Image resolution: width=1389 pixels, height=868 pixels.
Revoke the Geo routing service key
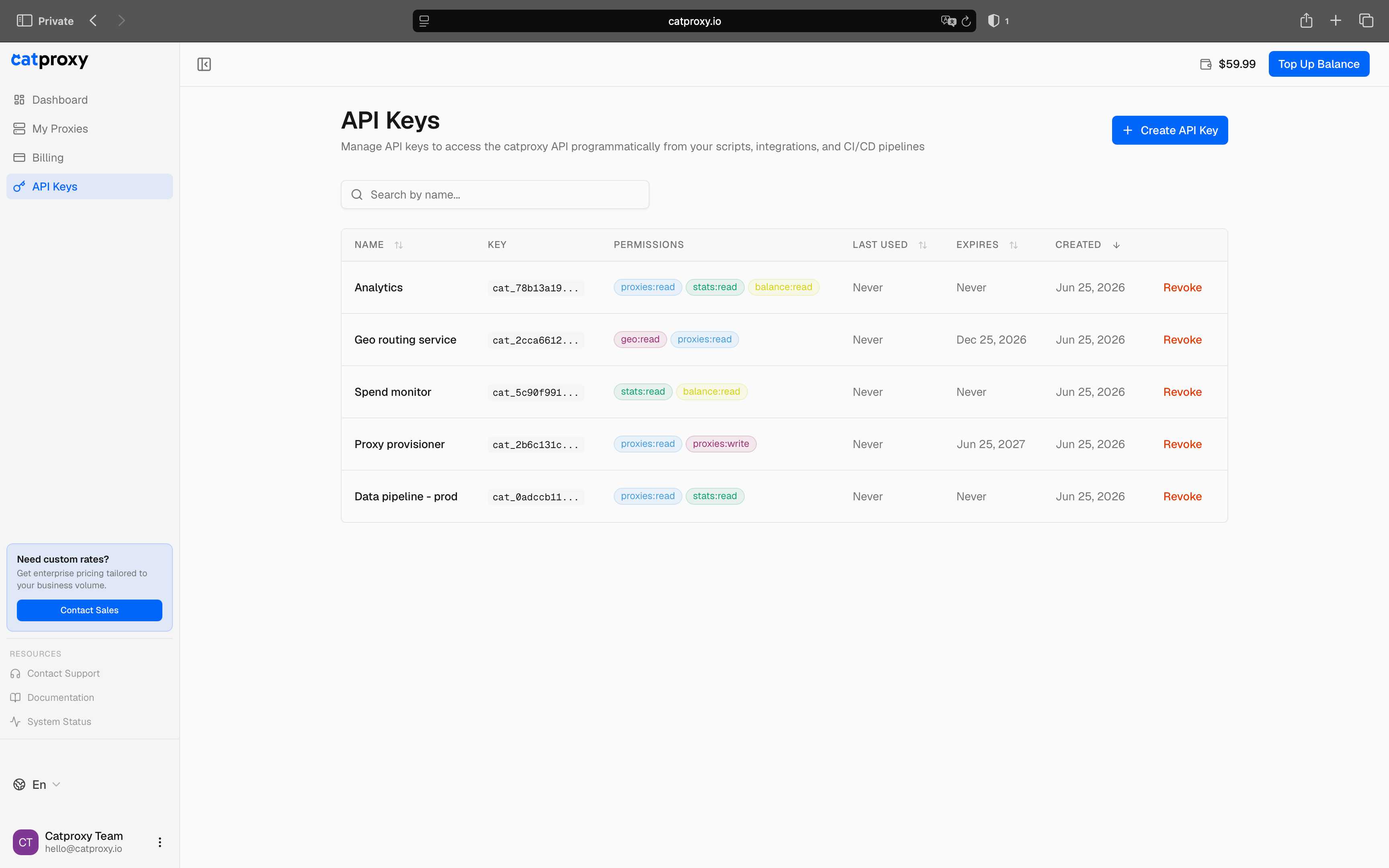[x=1182, y=340]
